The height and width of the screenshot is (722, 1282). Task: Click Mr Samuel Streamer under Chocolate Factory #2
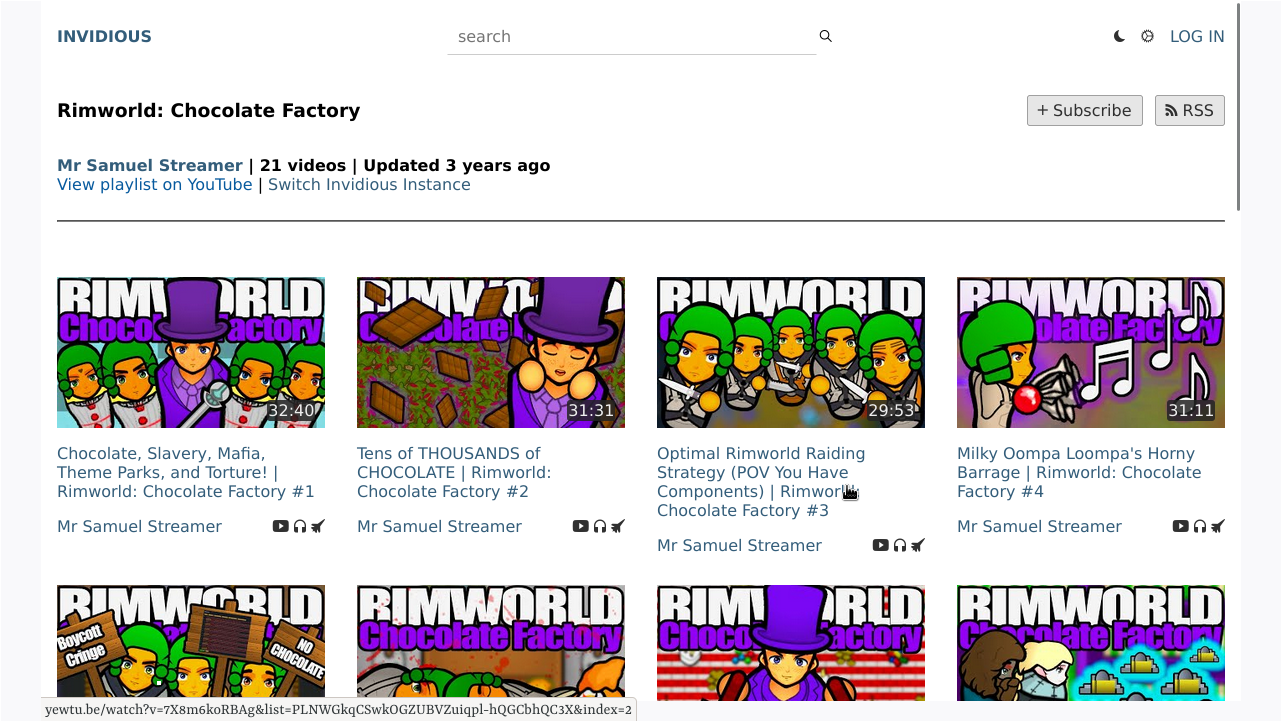(x=440, y=527)
